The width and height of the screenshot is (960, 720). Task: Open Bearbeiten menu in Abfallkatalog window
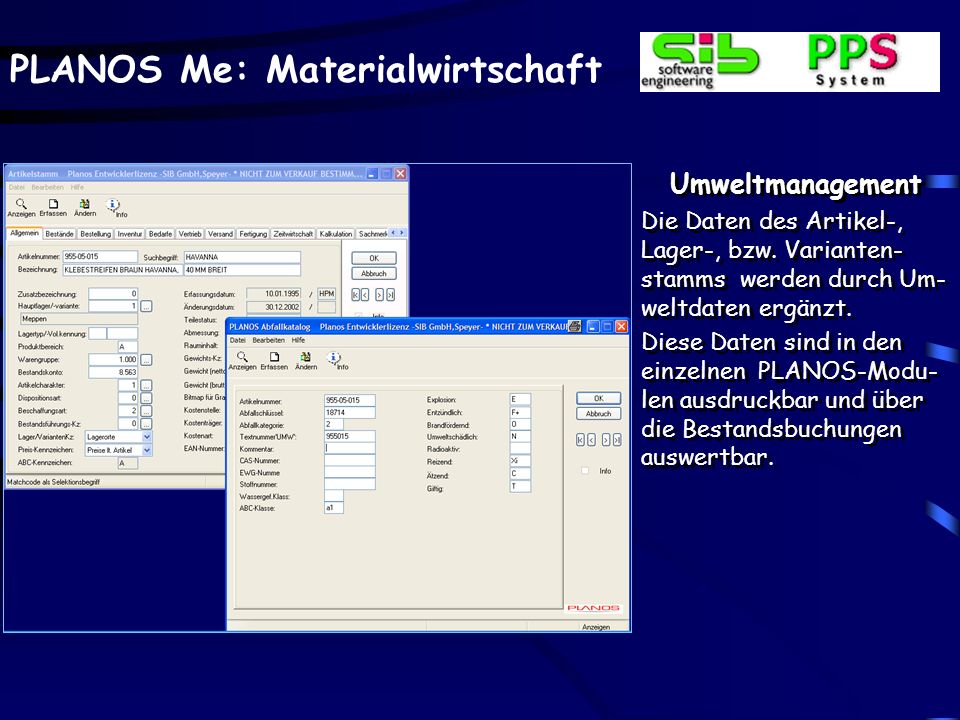pyautogui.click(x=269, y=340)
